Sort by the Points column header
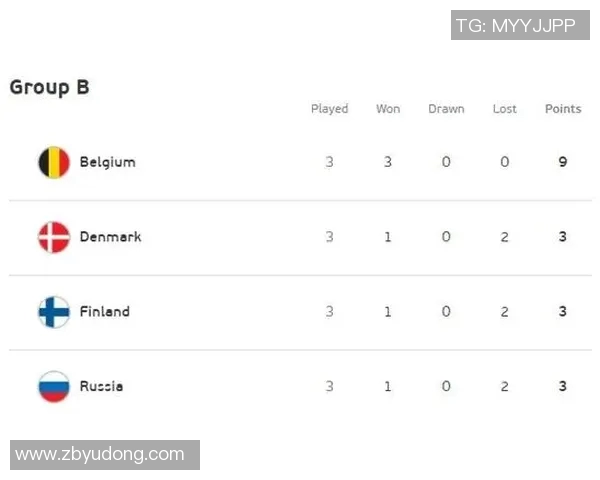This screenshot has width=600, height=480. (563, 109)
